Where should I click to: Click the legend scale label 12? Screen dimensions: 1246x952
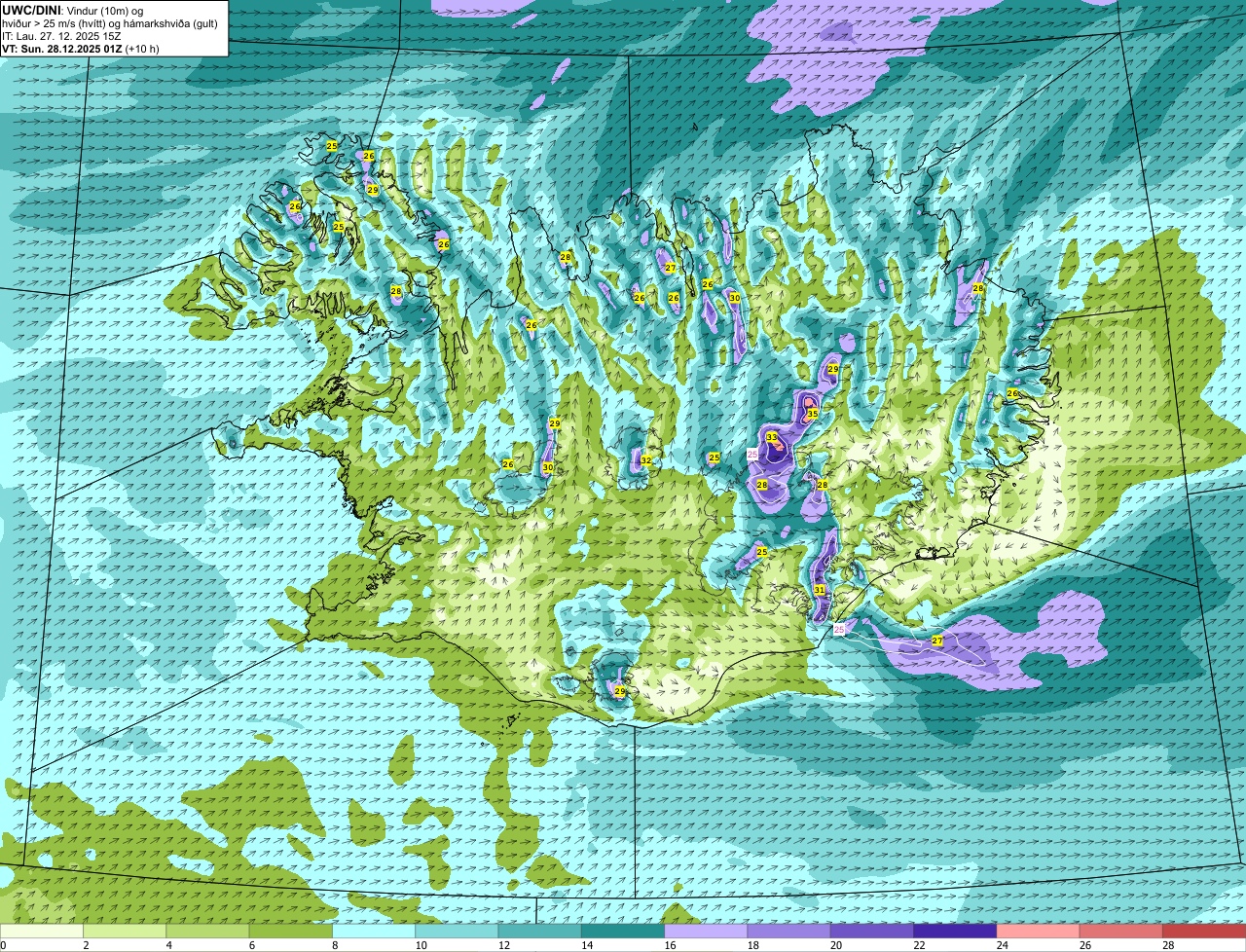coord(503,945)
